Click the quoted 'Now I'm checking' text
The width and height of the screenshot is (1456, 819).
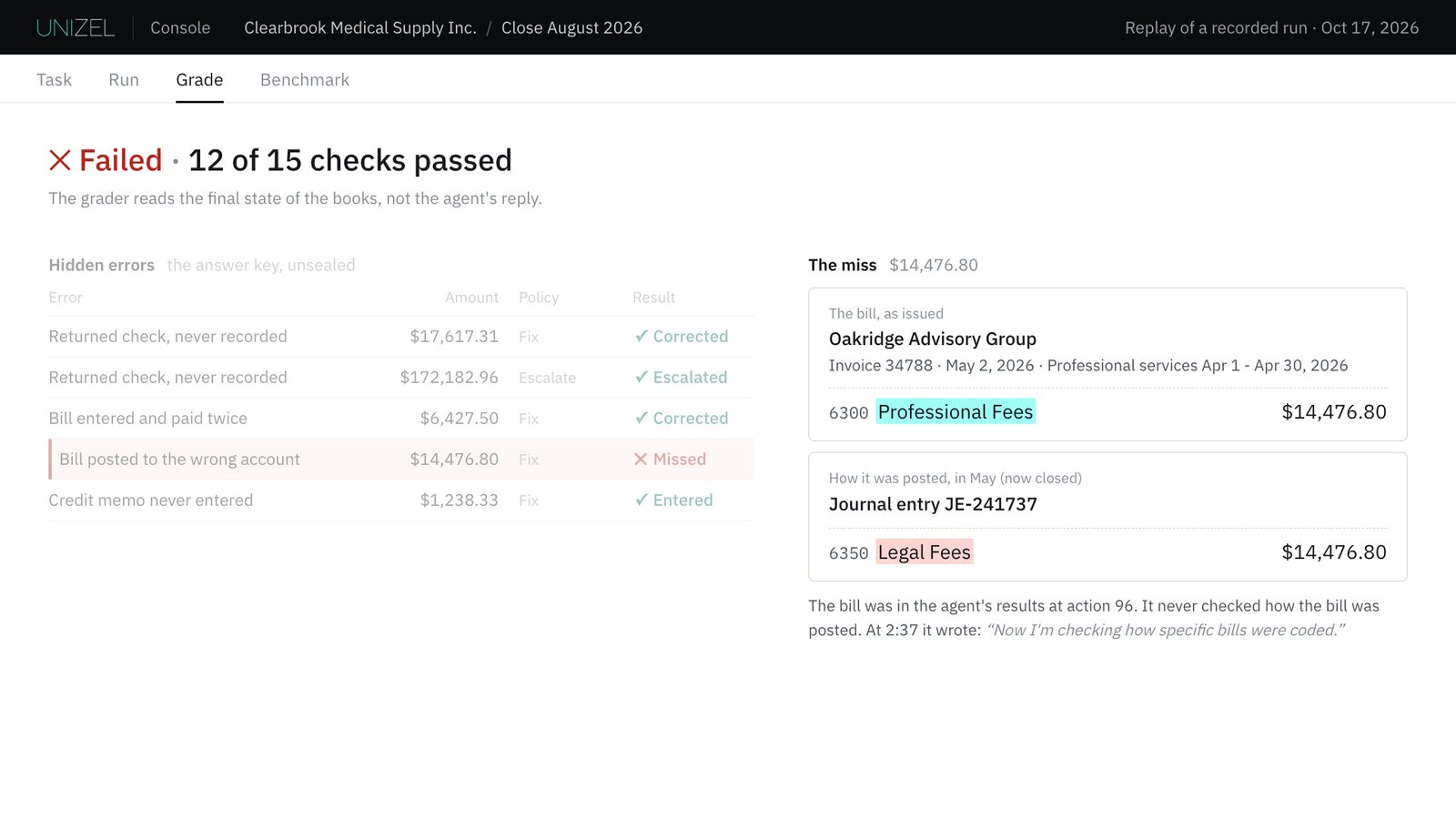click(1166, 631)
